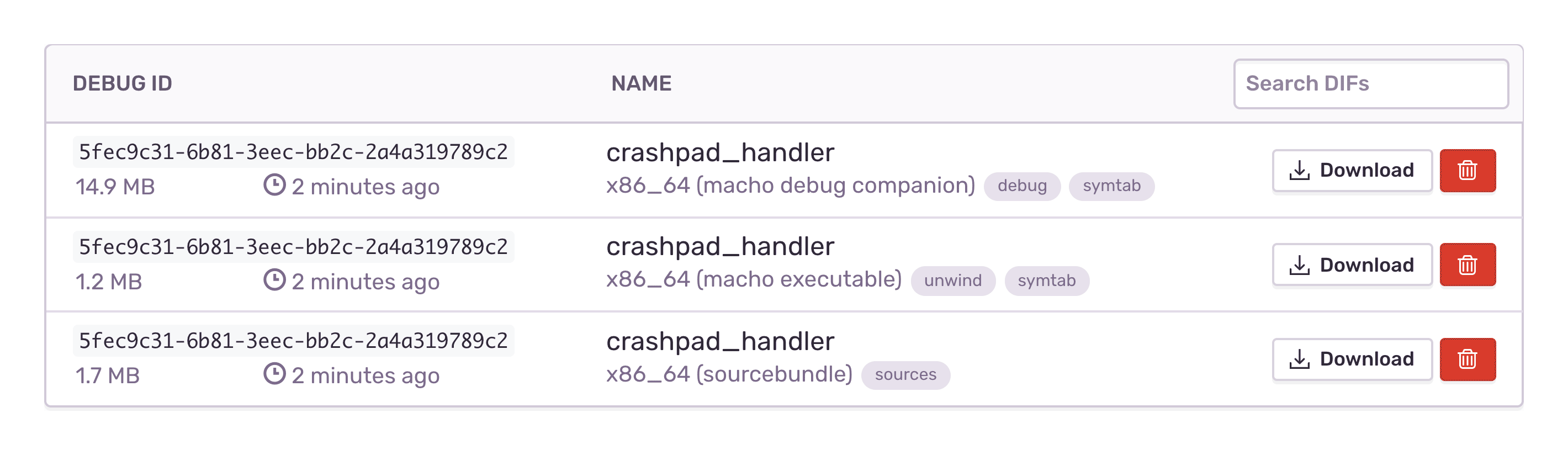Click the unwind tag badge

pyautogui.click(x=952, y=280)
